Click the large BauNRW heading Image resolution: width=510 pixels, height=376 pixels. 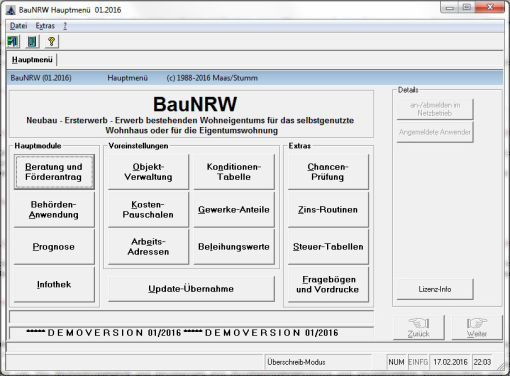click(x=195, y=104)
